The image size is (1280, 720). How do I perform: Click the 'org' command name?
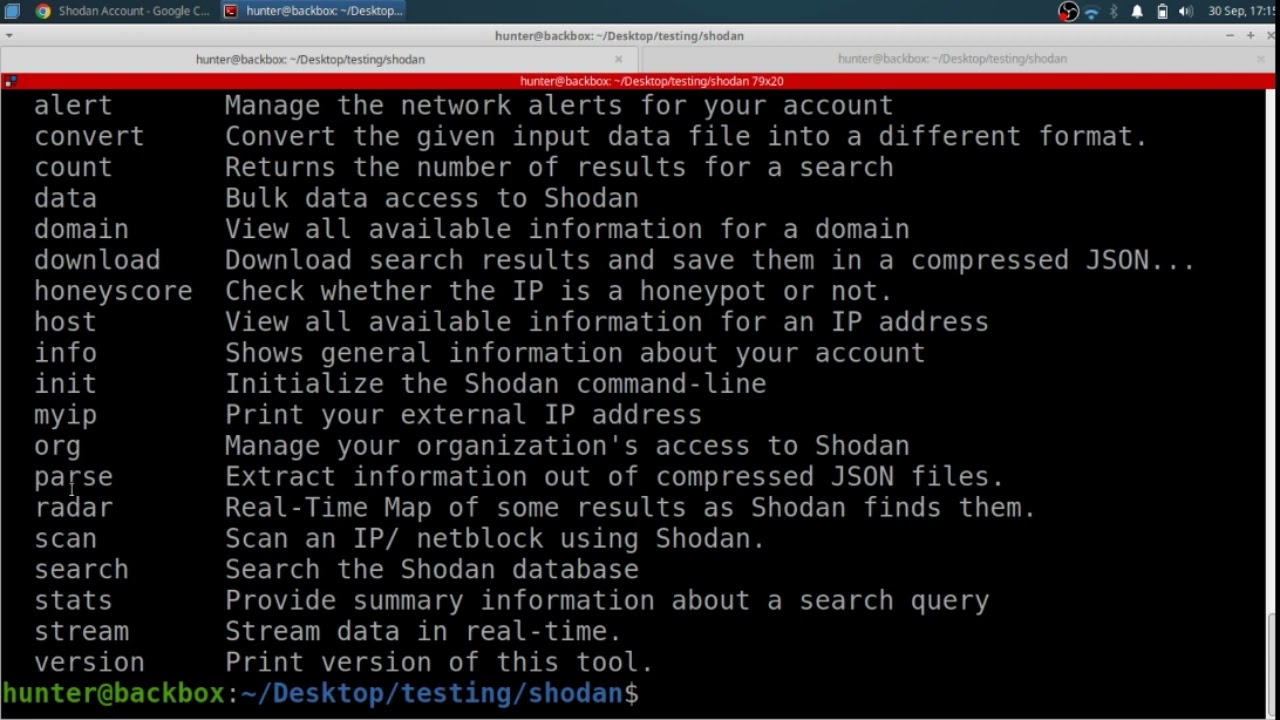(x=57, y=446)
